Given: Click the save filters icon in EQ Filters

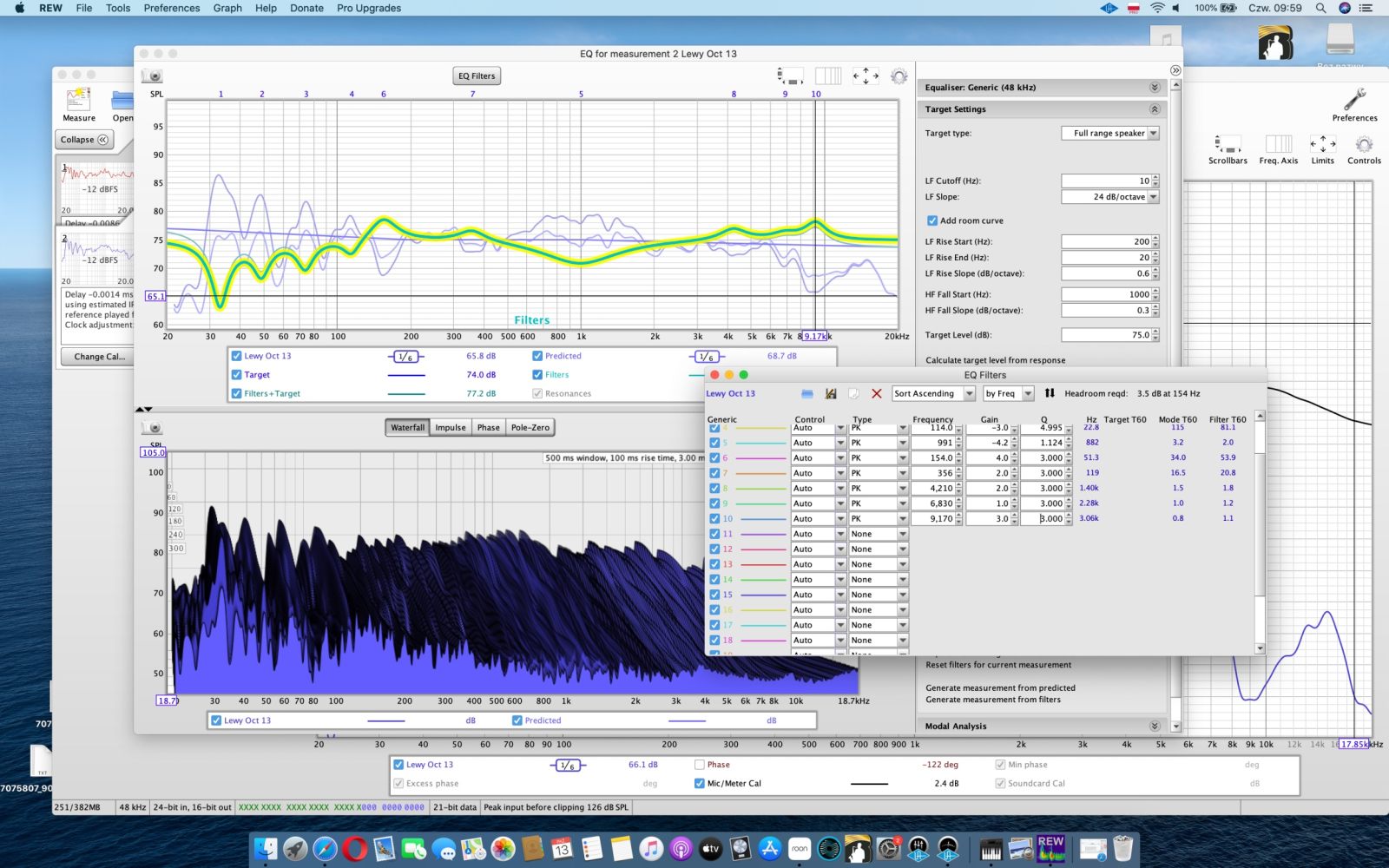Looking at the screenshot, I should (831, 393).
